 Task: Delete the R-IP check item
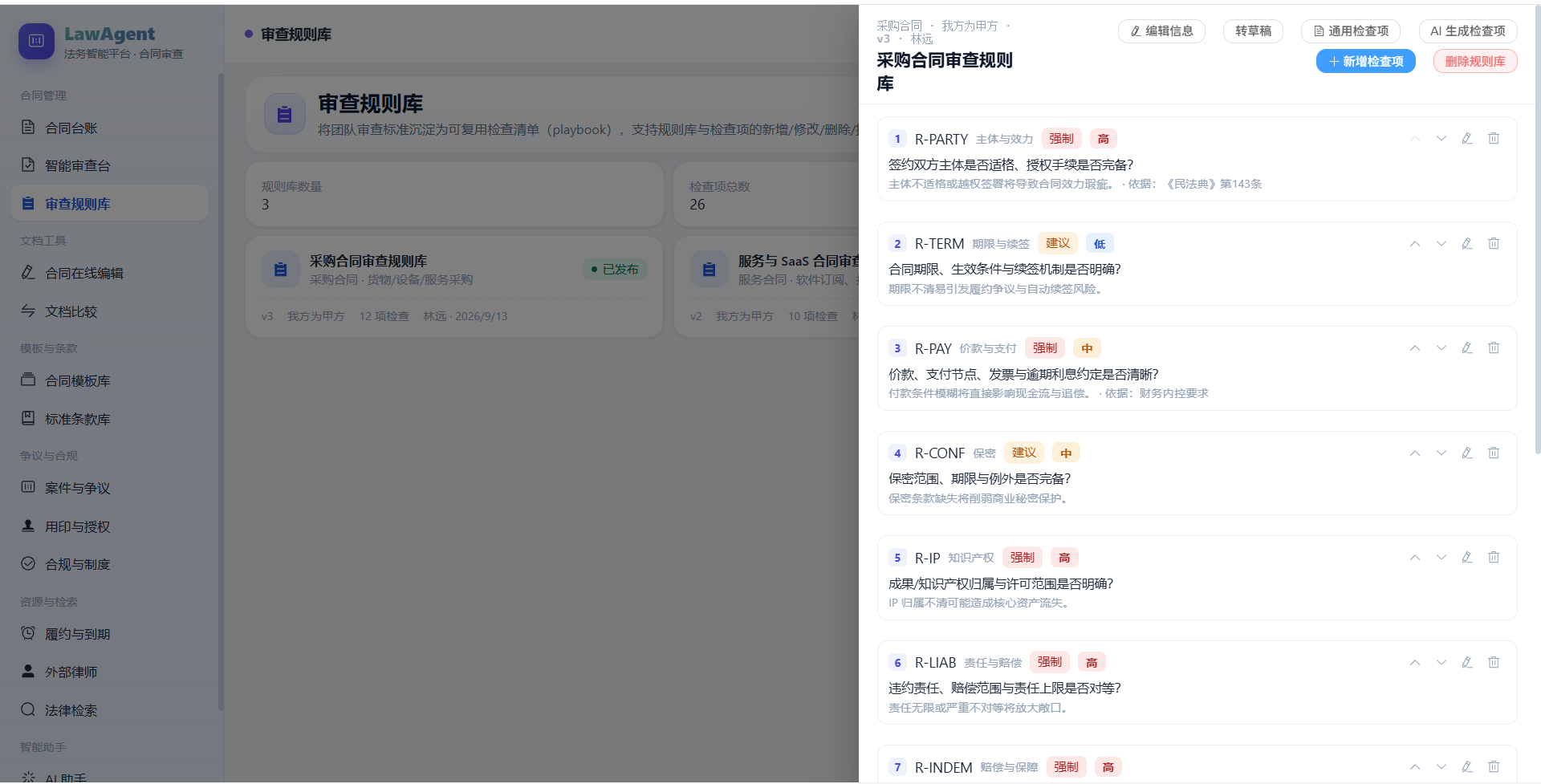1494,558
